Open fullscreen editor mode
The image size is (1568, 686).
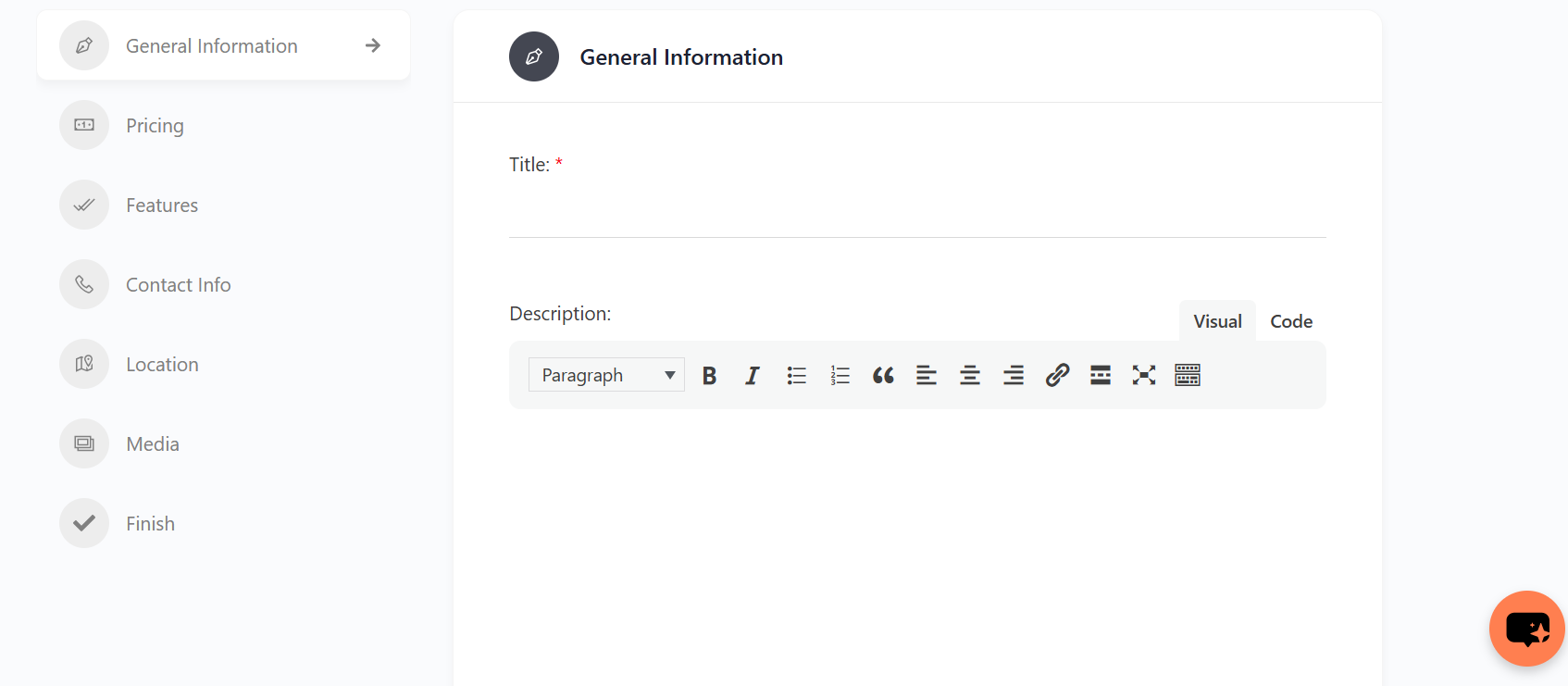pos(1144,375)
